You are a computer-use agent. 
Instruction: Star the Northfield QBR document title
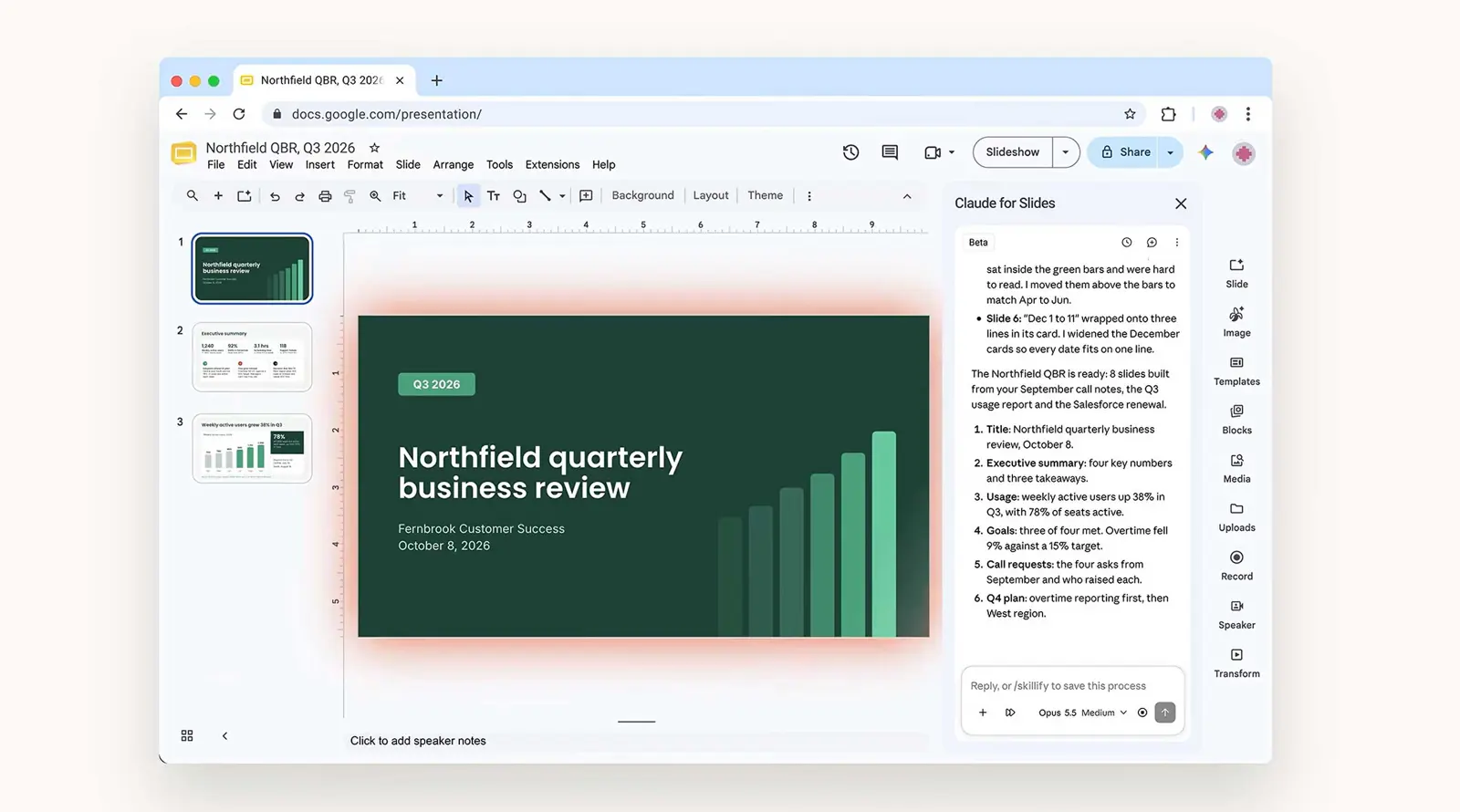point(374,148)
